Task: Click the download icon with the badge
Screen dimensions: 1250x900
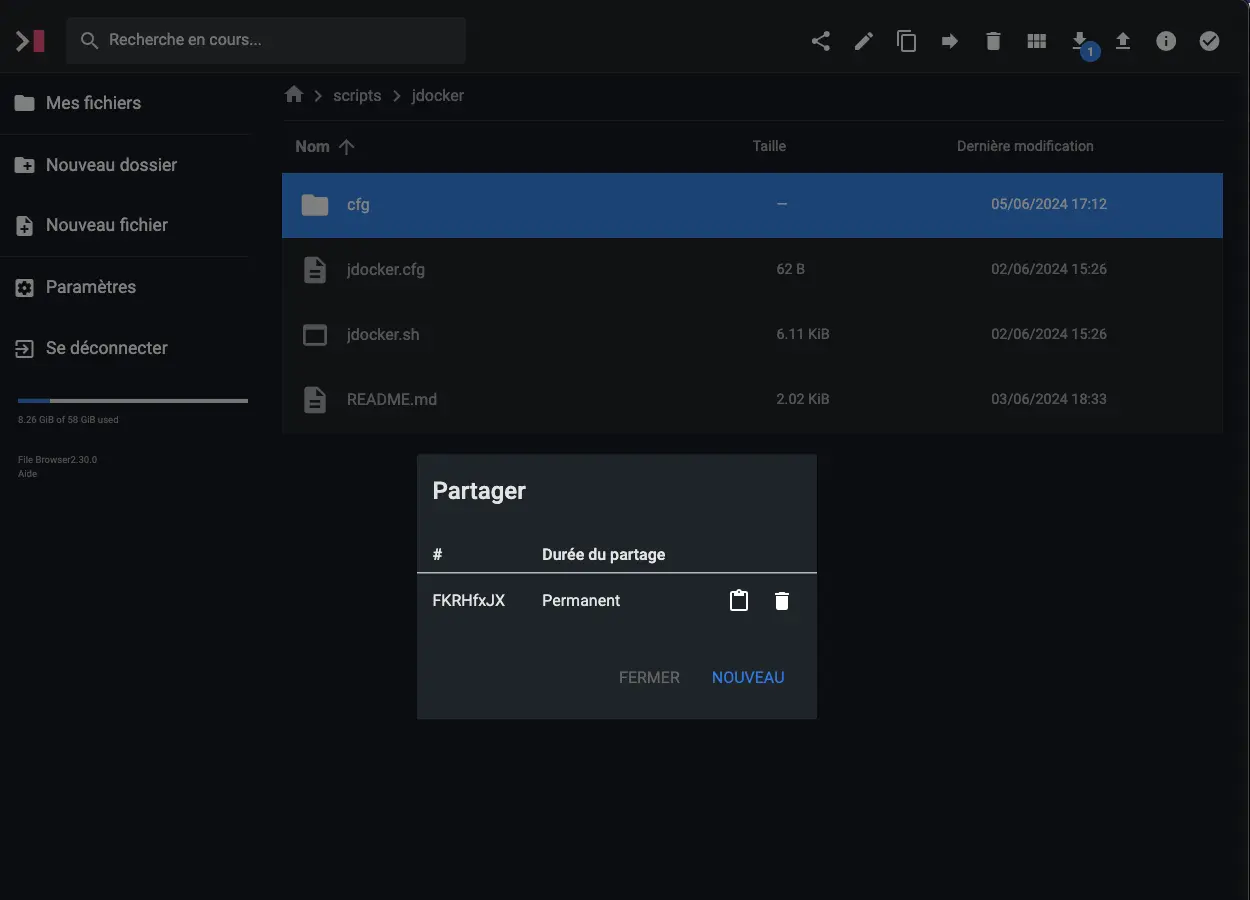Action: point(1080,41)
